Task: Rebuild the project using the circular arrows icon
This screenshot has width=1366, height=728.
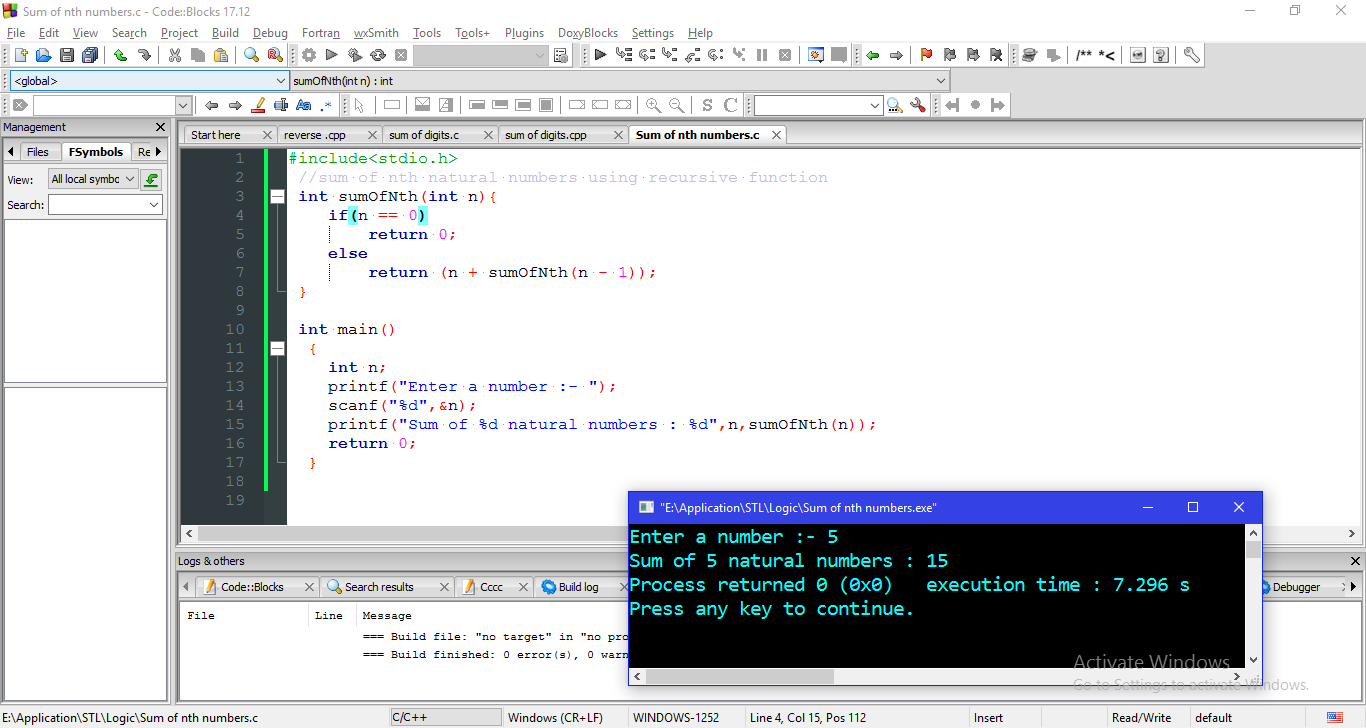Action: tap(379, 55)
